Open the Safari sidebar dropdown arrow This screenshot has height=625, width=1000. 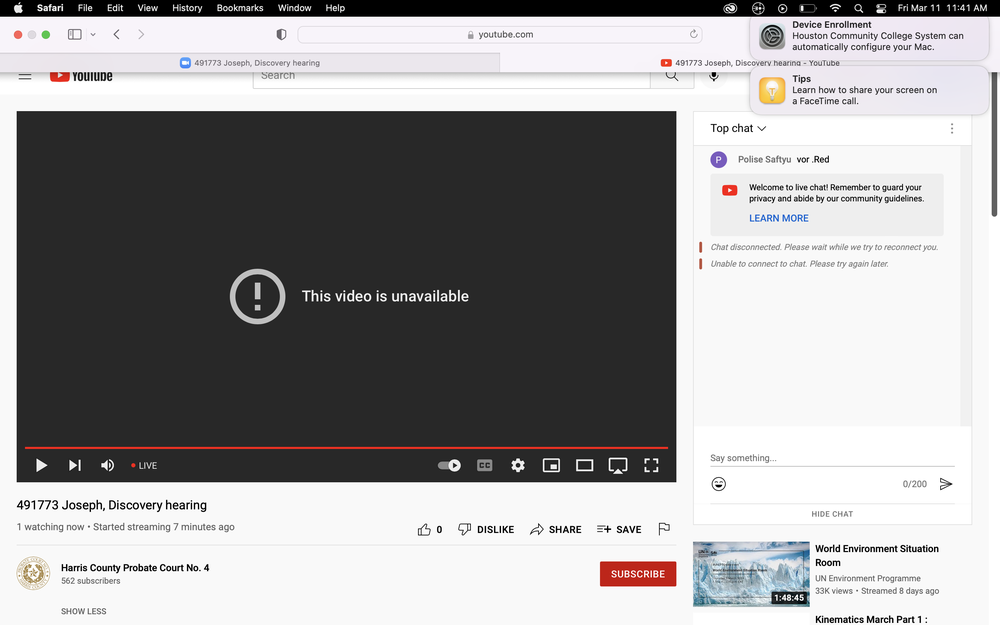[x=93, y=34]
